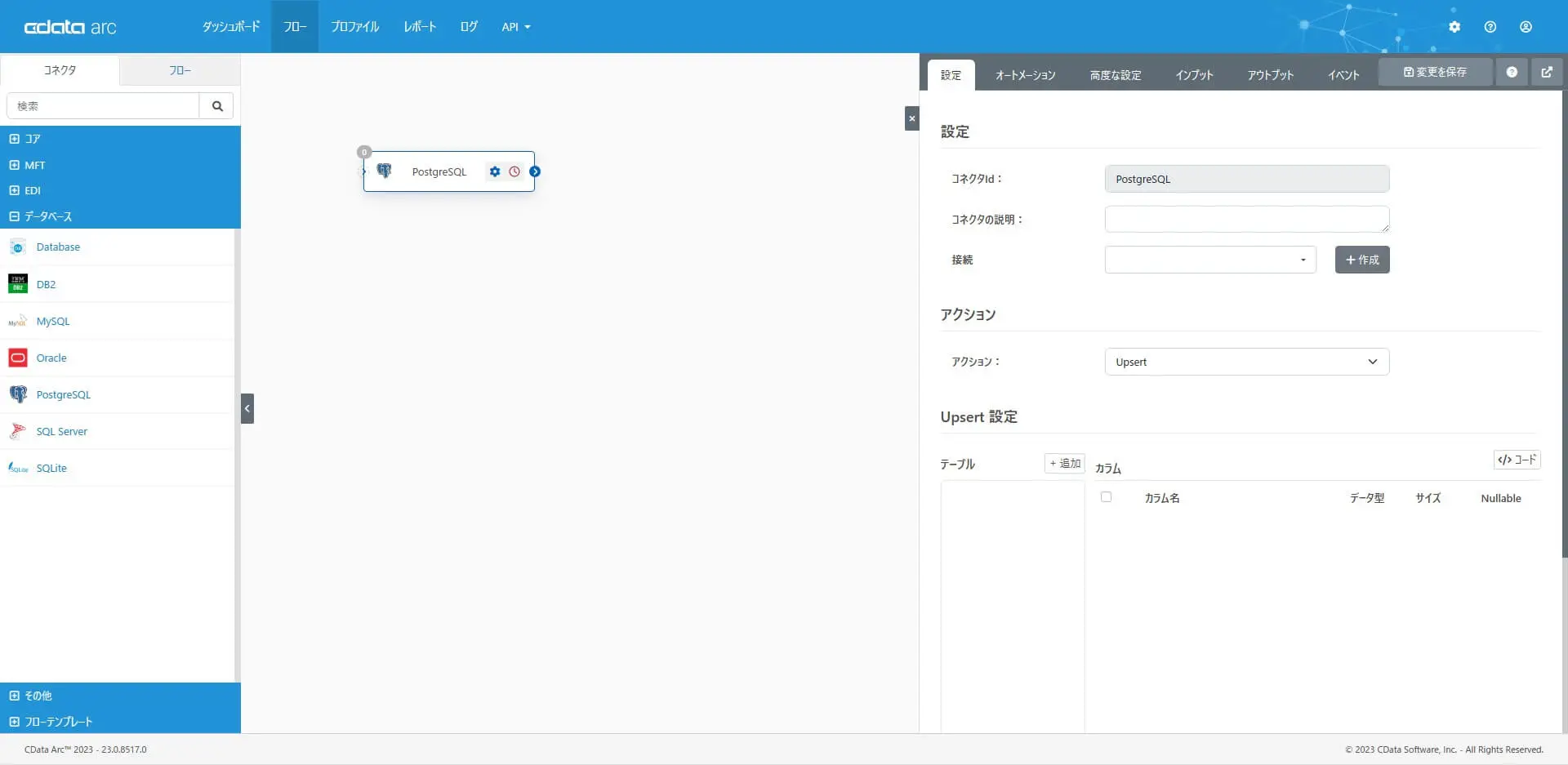Click the + 作成 connection button
Image resolution: width=1568 pixels, height=765 pixels.
pyautogui.click(x=1362, y=260)
